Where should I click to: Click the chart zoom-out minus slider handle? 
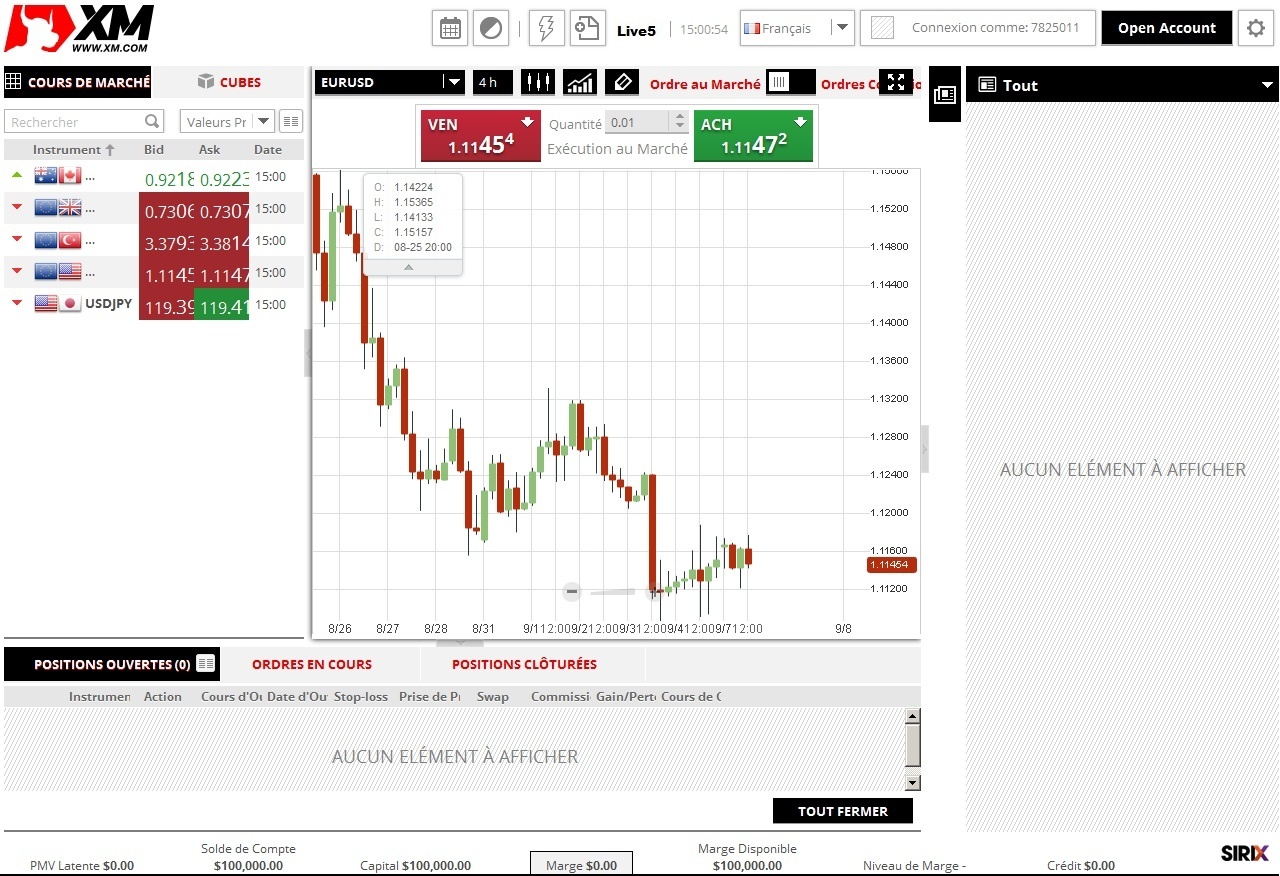tap(572, 591)
